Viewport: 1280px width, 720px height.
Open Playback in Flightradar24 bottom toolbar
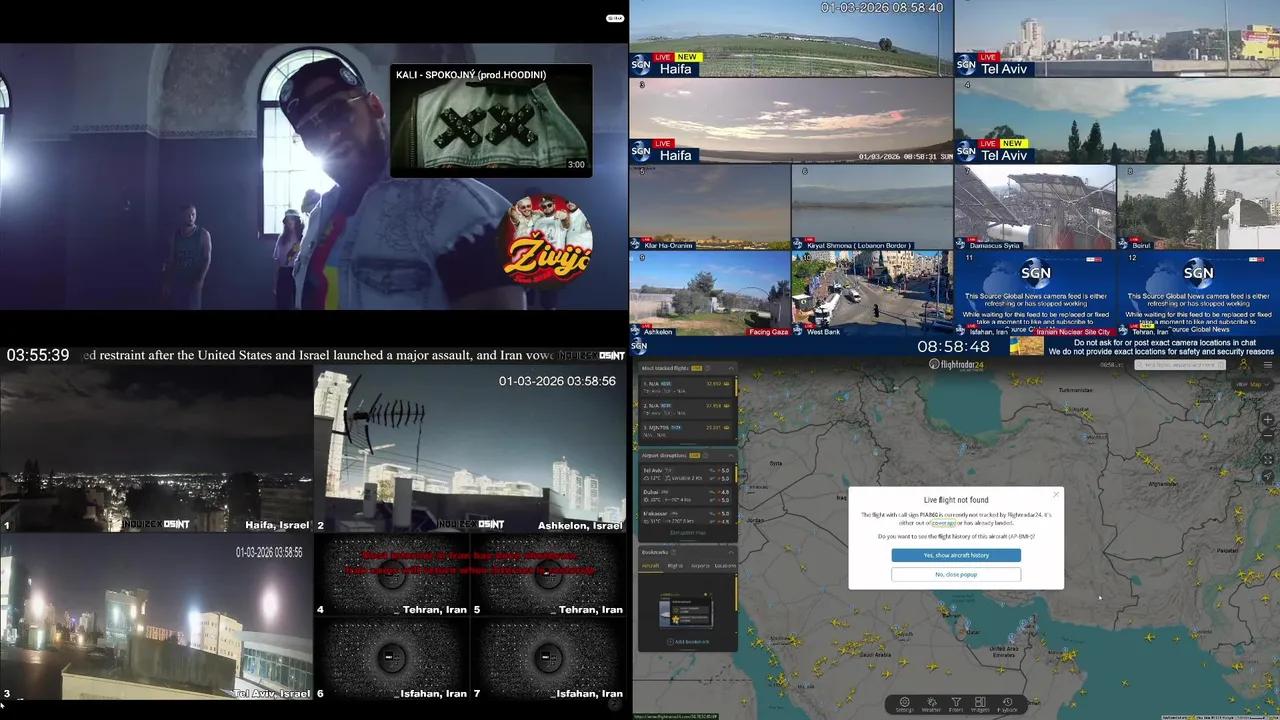(1007, 704)
